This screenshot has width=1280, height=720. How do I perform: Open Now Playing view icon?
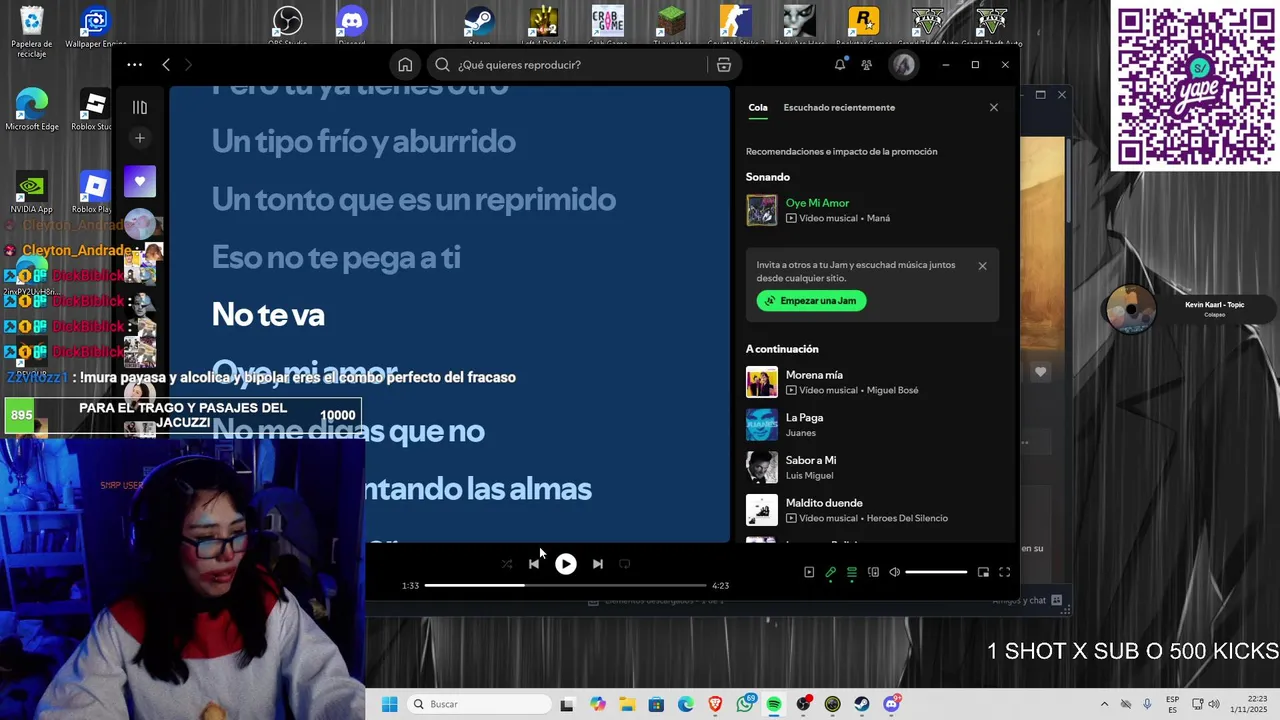pyautogui.click(x=809, y=572)
